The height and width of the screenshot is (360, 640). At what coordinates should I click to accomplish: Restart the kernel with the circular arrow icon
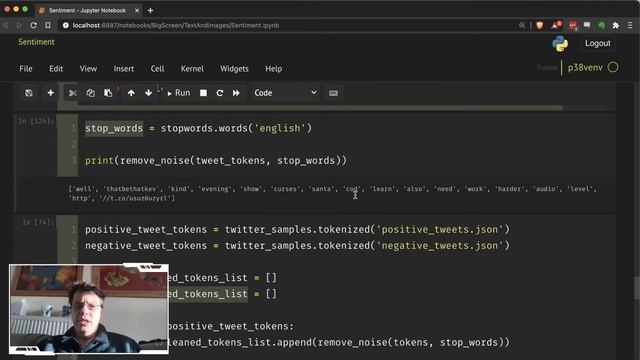pyautogui.click(x=220, y=93)
